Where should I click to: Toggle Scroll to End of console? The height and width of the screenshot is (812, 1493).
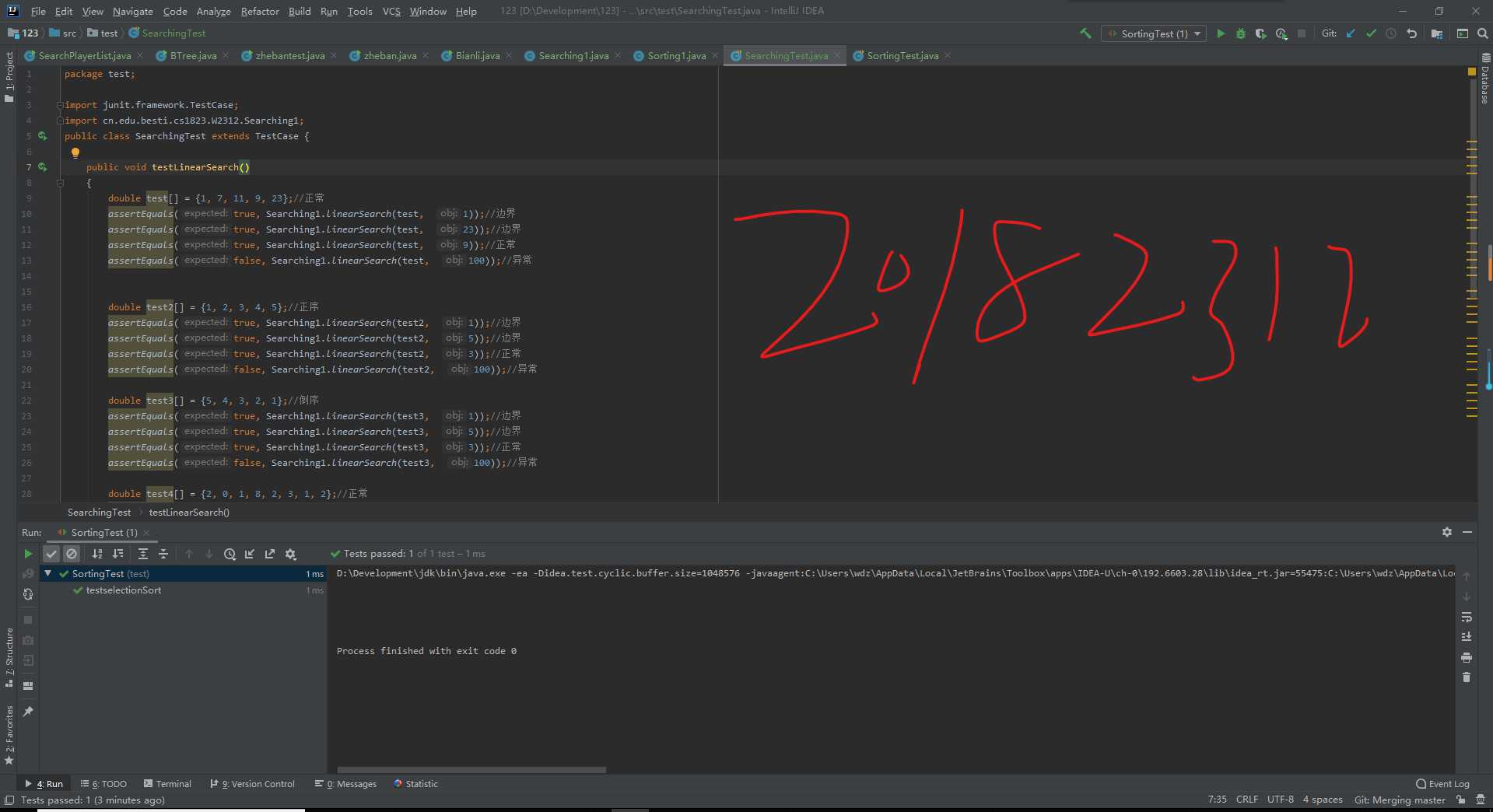click(x=1467, y=637)
